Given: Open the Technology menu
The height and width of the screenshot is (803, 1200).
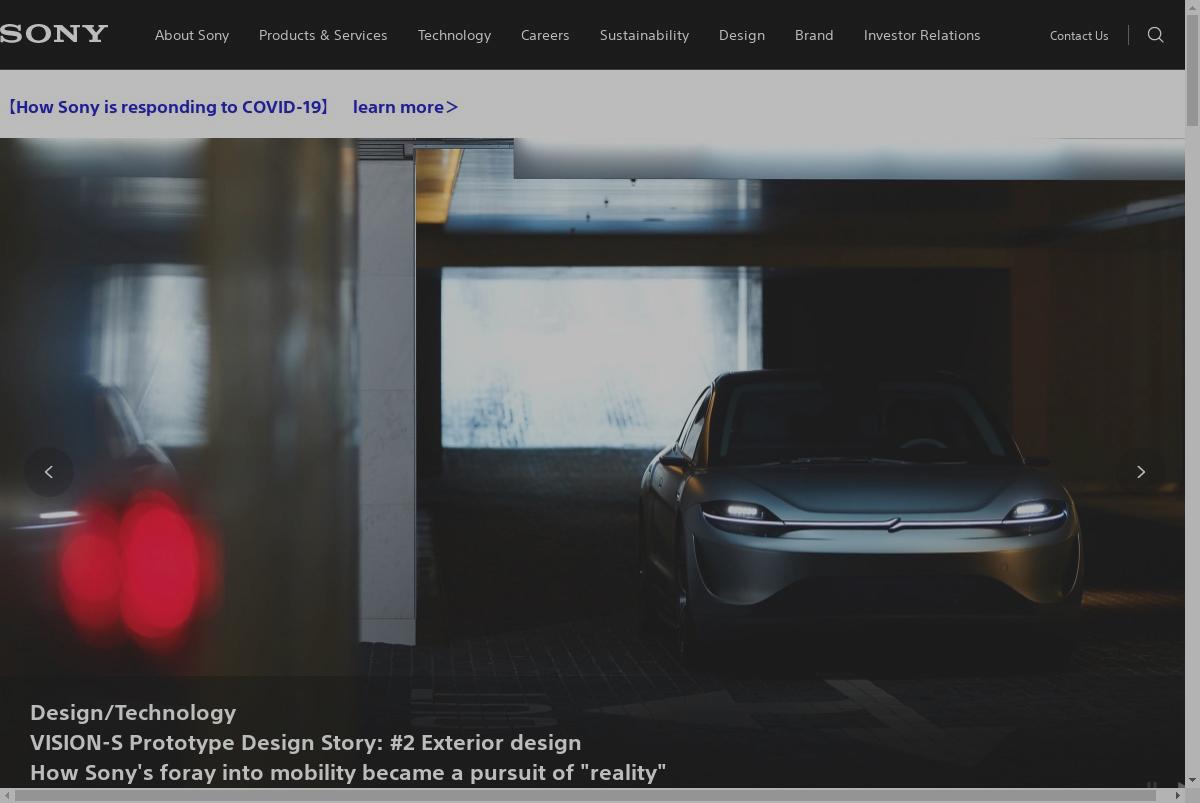Looking at the screenshot, I should pos(454,35).
